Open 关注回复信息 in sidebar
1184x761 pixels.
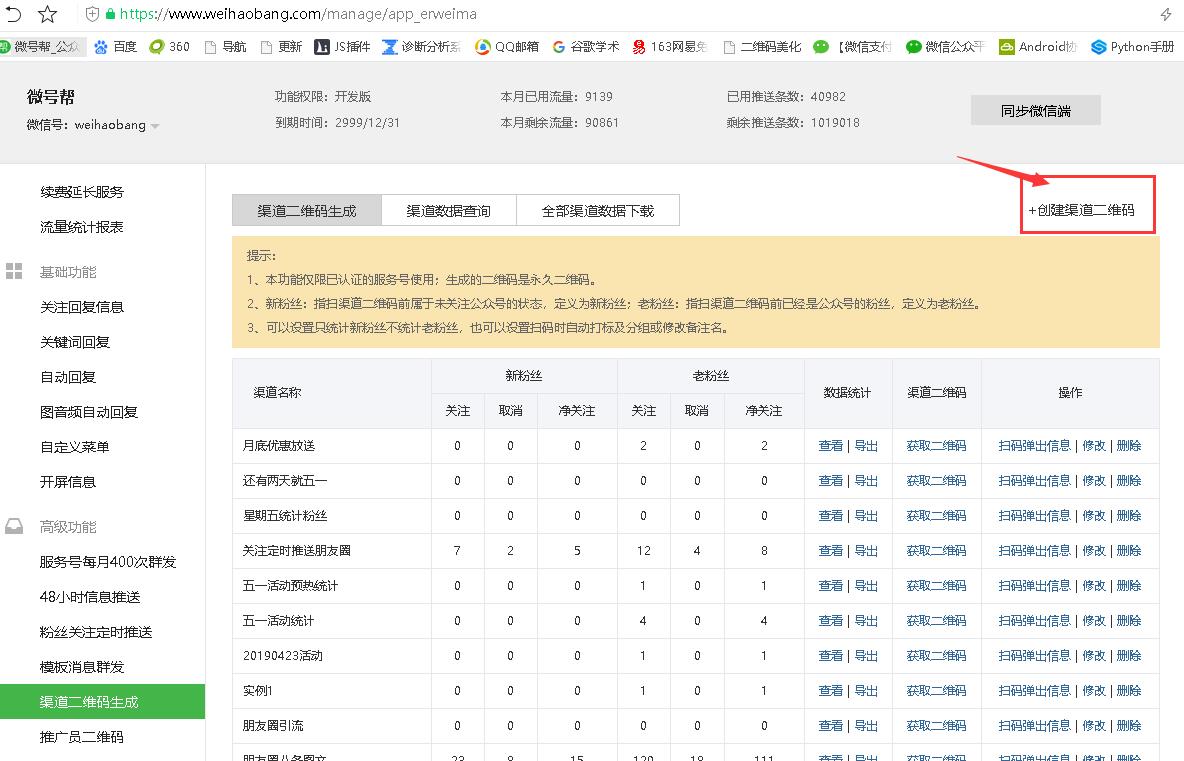[x=82, y=307]
